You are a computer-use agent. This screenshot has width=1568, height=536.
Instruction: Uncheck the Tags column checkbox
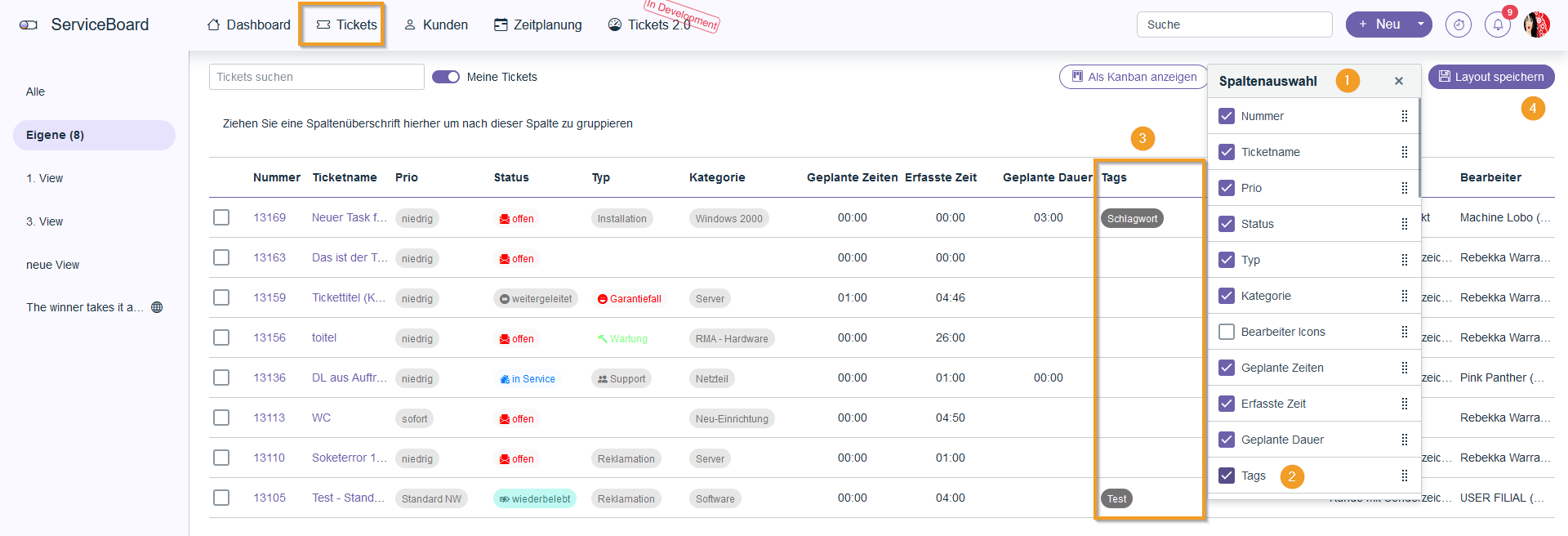click(x=1226, y=476)
